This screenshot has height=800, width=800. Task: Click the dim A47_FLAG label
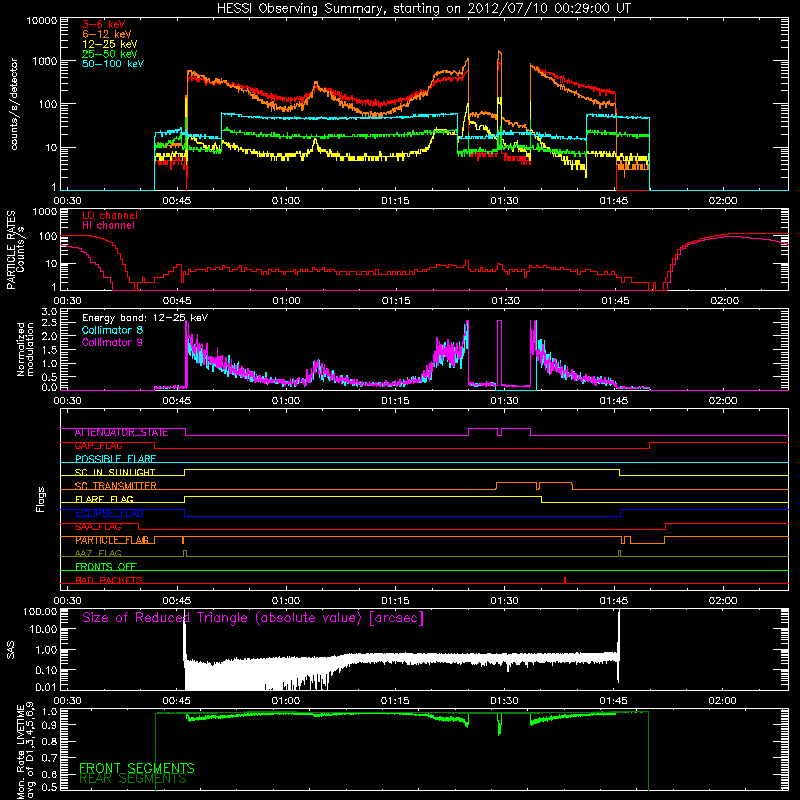[98, 553]
